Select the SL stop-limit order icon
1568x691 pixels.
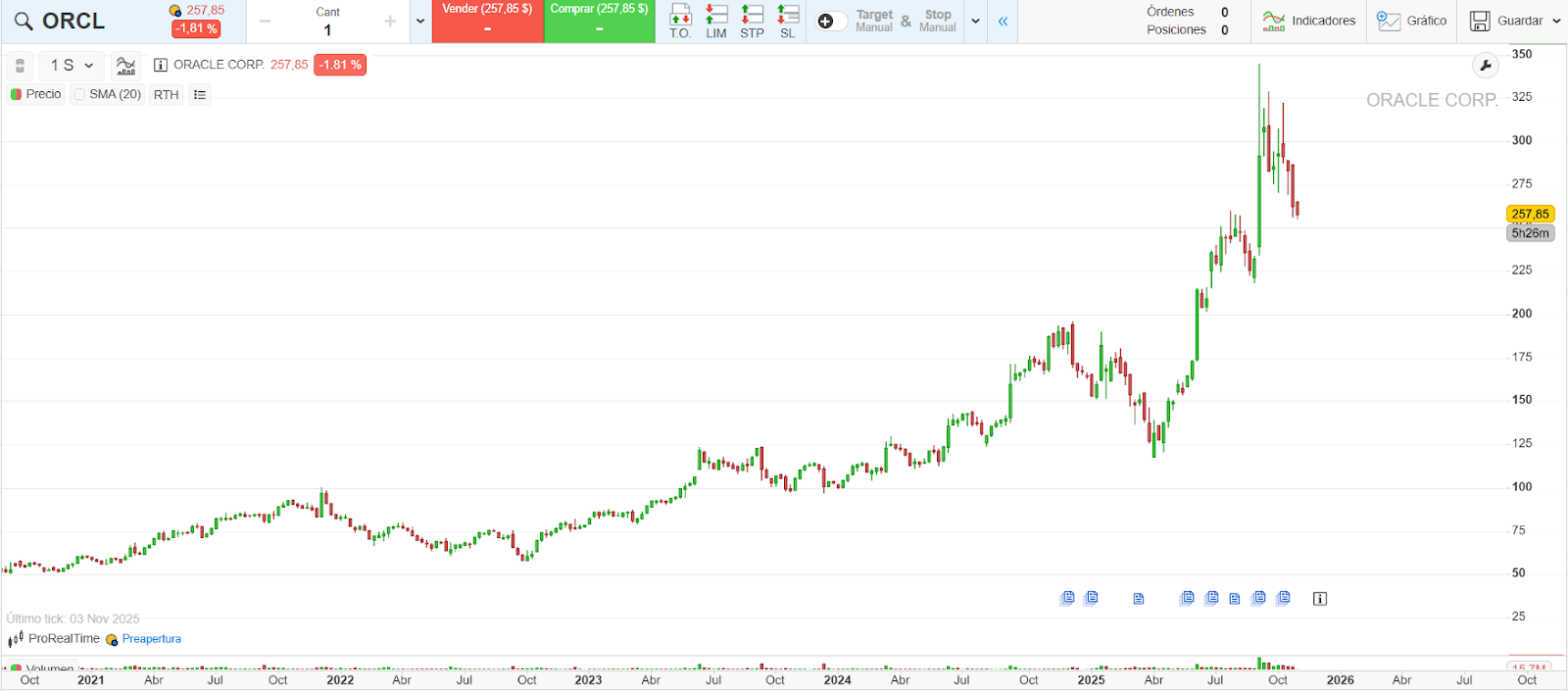[788, 21]
